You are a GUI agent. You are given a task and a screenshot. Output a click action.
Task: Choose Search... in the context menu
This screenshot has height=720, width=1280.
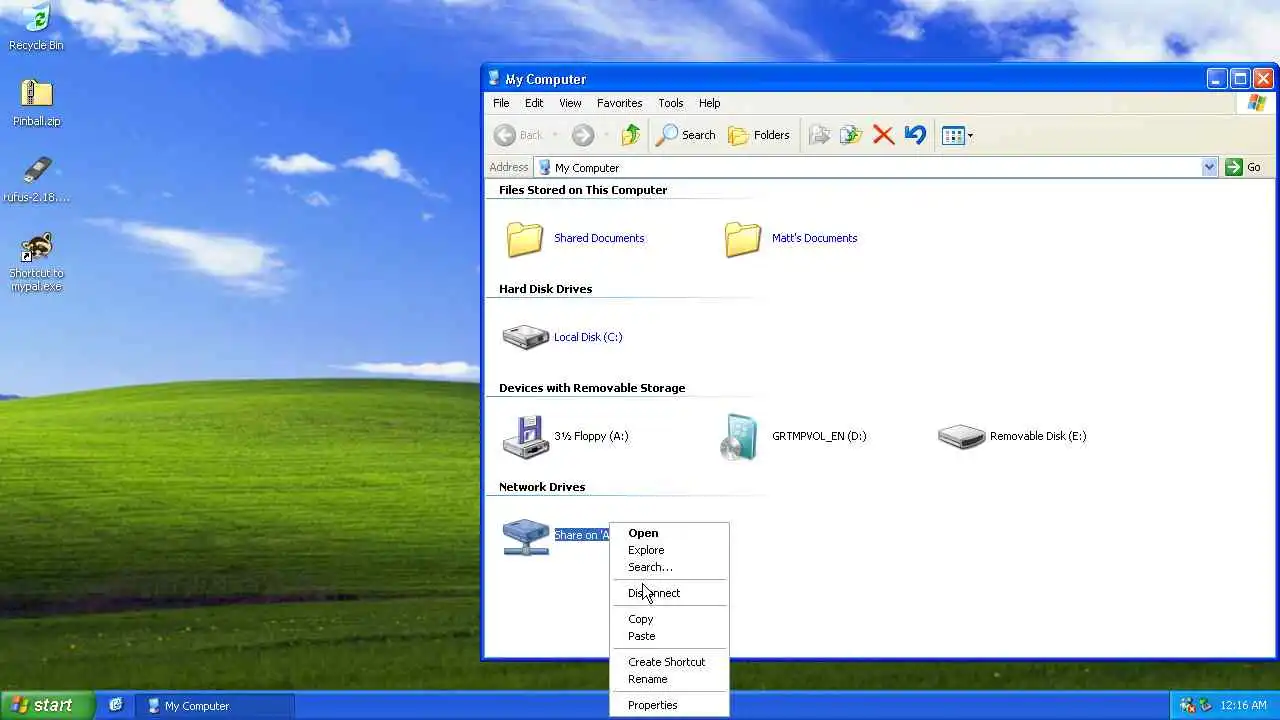[x=669, y=567]
